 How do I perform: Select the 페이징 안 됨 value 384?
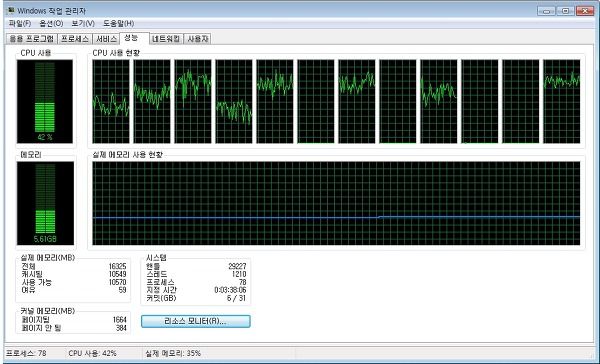tap(121, 328)
